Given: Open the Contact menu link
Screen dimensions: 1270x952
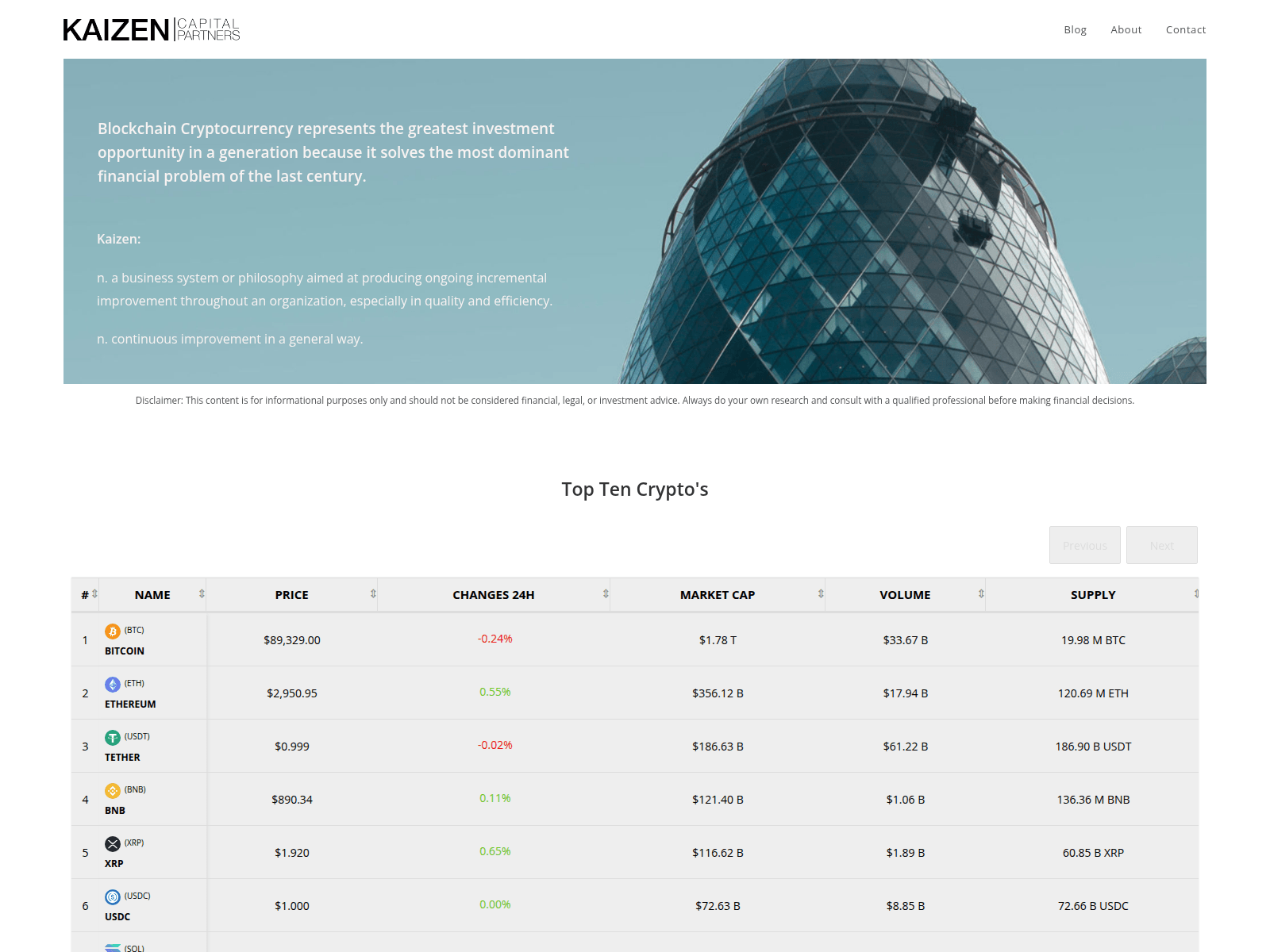Looking at the screenshot, I should click(x=1185, y=29).
